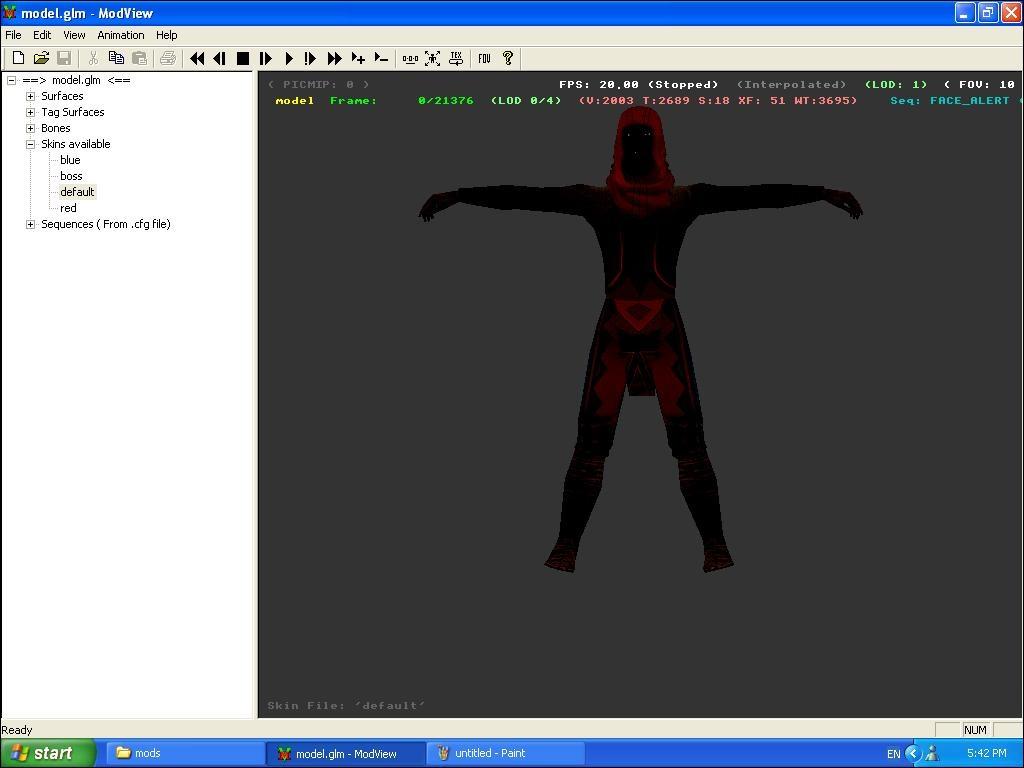Rewind animation to the start
The height and width of the screenshot is (768, 1024).
click(x=197, y=59)
